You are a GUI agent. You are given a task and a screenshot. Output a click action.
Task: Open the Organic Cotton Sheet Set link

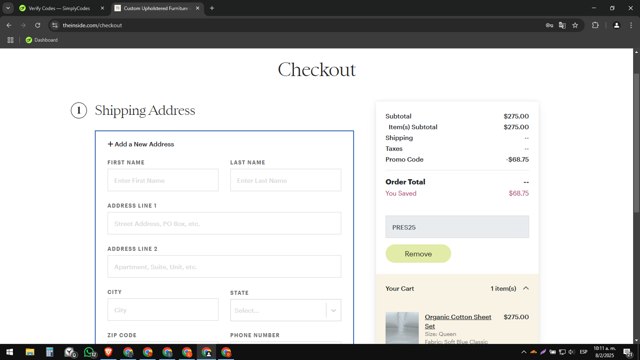pos(458,321)
